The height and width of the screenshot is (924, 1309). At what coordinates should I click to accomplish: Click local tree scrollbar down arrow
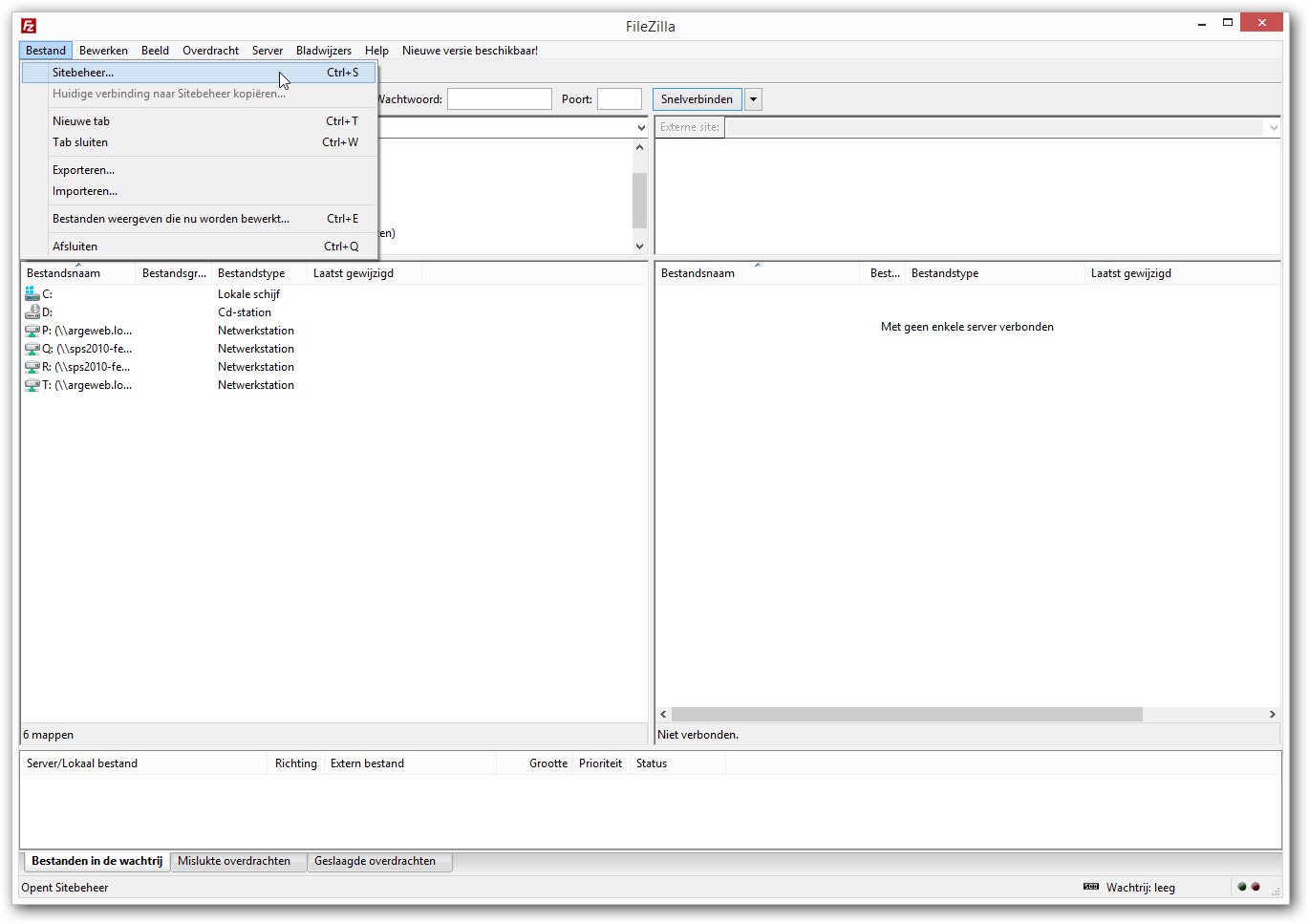pyautogui.click(x=640, y=247)
